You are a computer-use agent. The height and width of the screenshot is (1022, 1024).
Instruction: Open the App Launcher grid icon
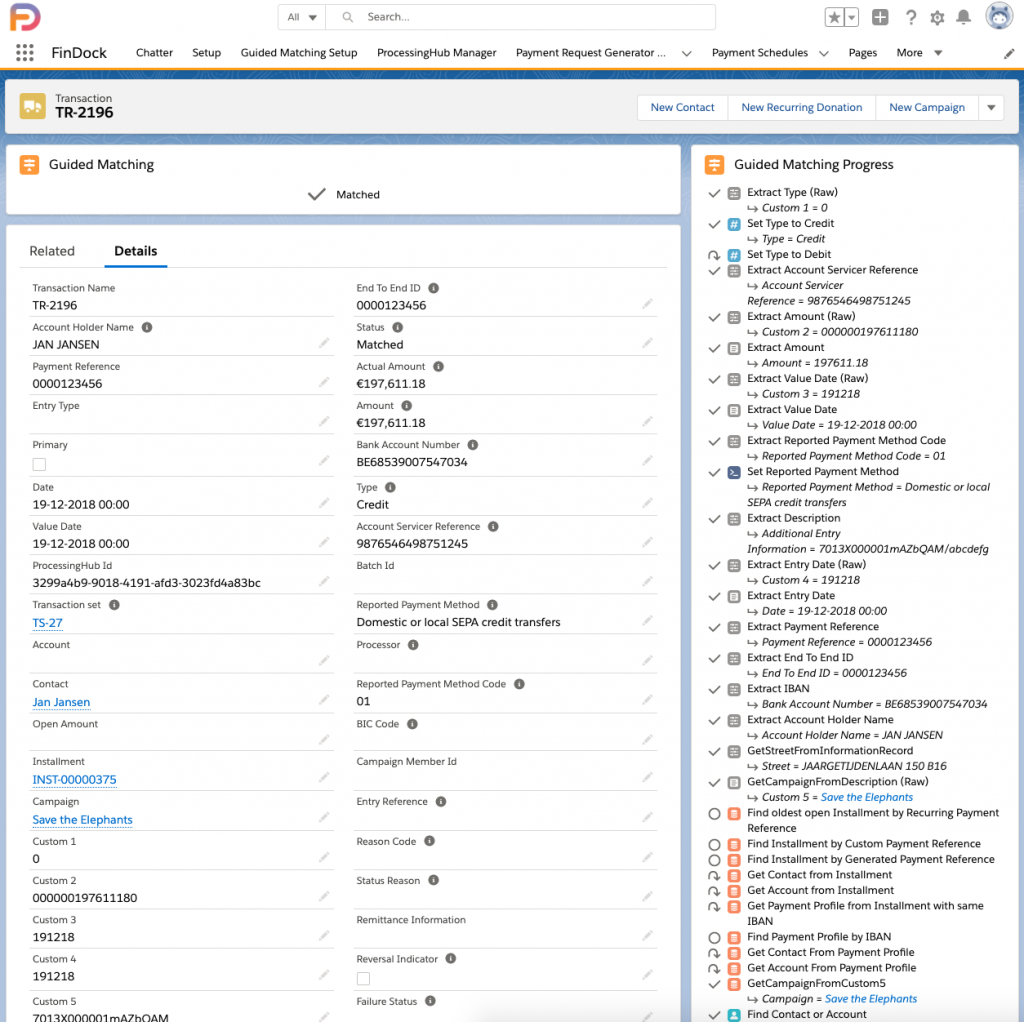24,53
